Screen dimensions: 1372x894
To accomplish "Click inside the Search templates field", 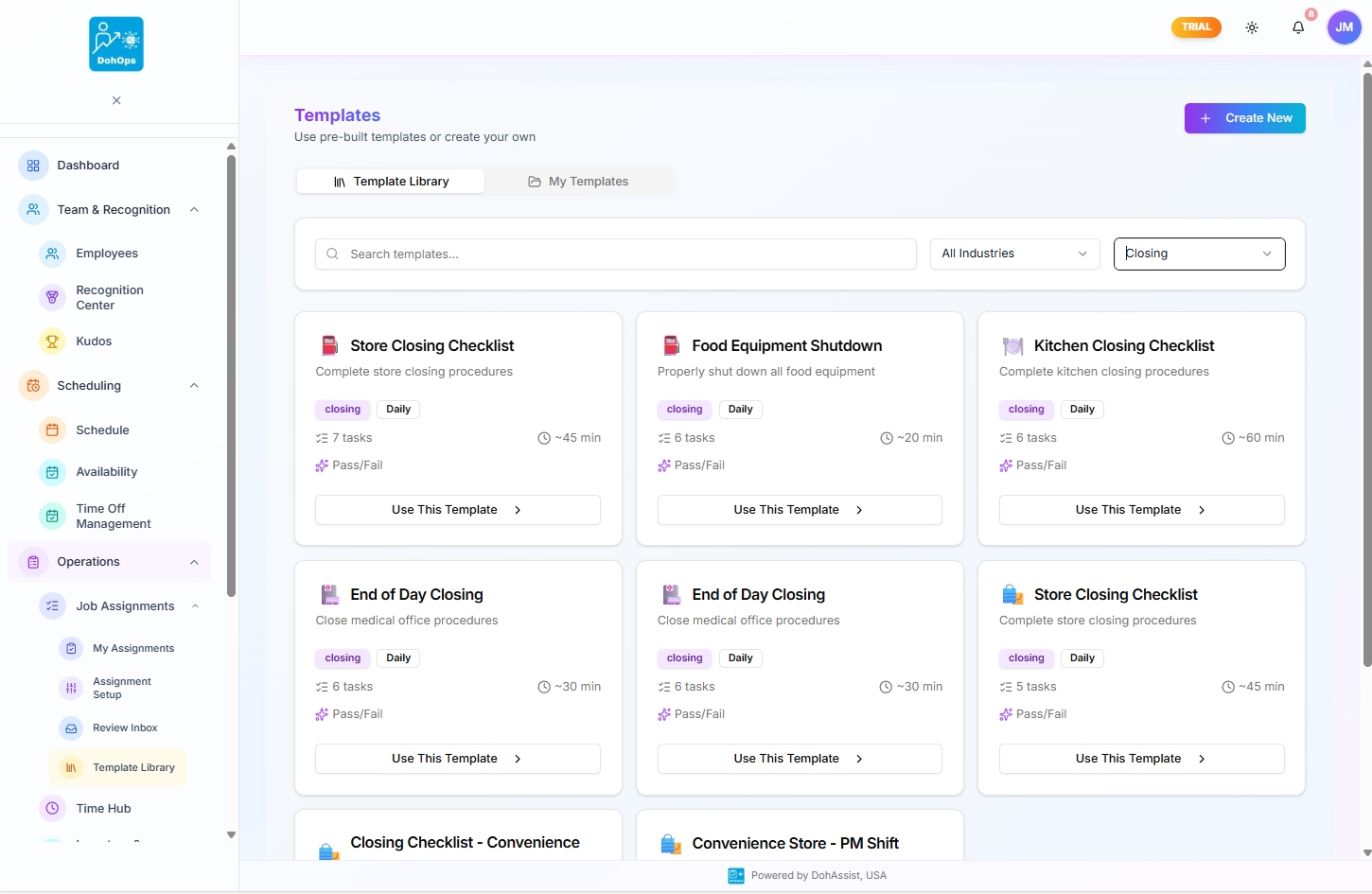I will 615,253.
